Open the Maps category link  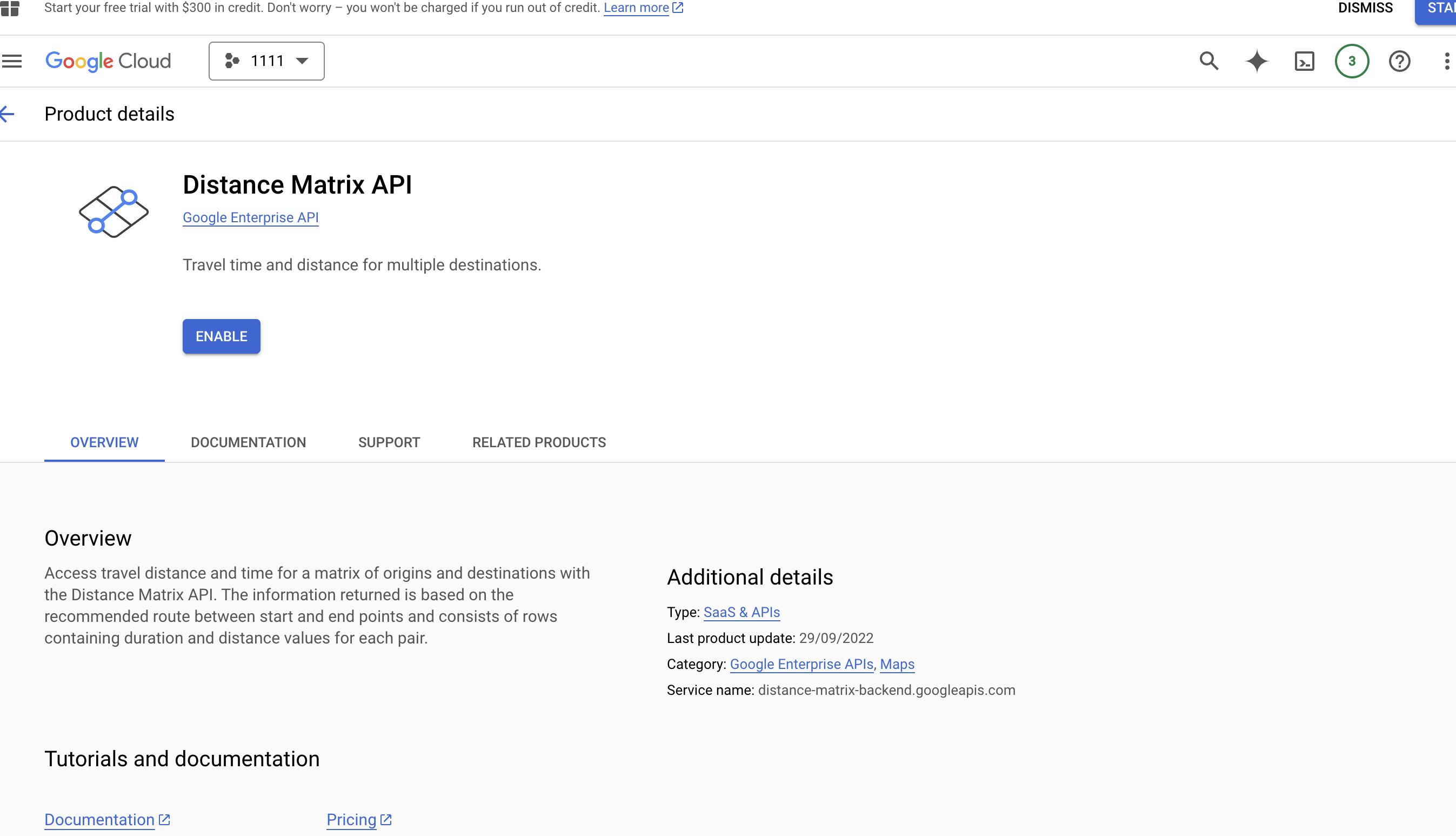click(x=897, y=665)
